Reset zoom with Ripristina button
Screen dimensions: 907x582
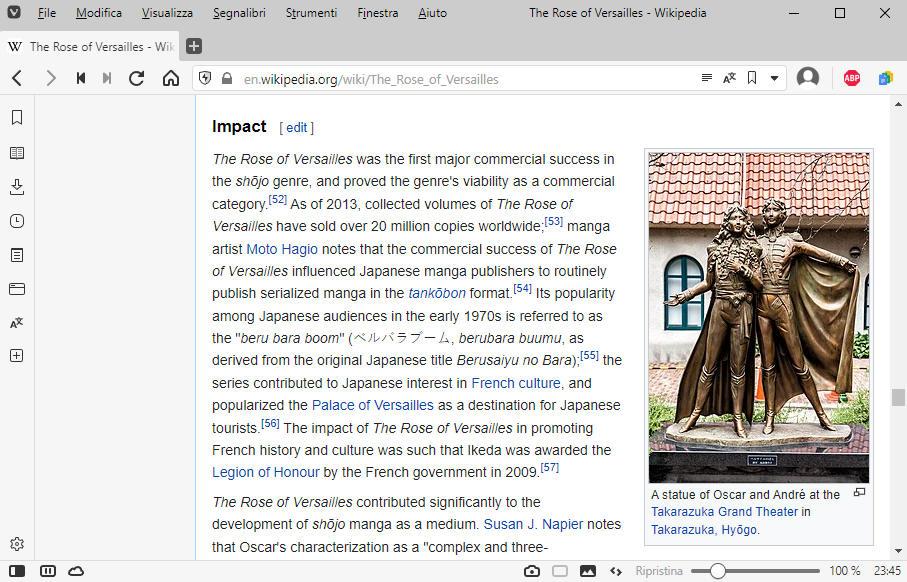[x=659, y=571]
